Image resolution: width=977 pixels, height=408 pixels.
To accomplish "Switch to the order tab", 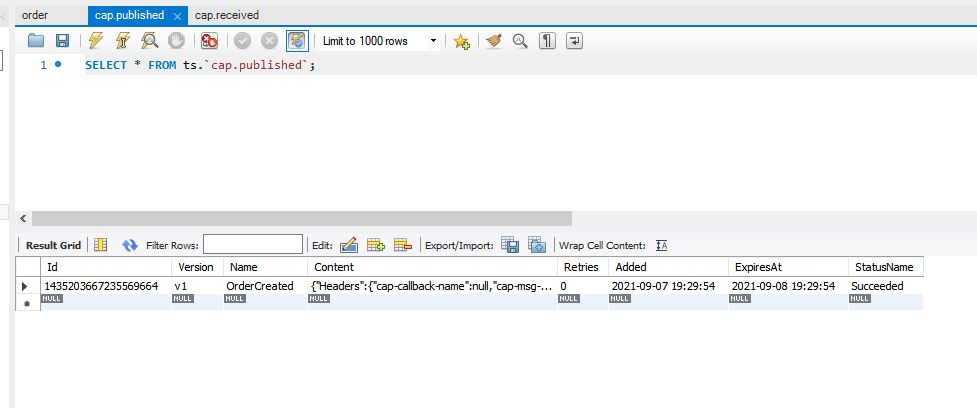I will click(x=35, y=15).
